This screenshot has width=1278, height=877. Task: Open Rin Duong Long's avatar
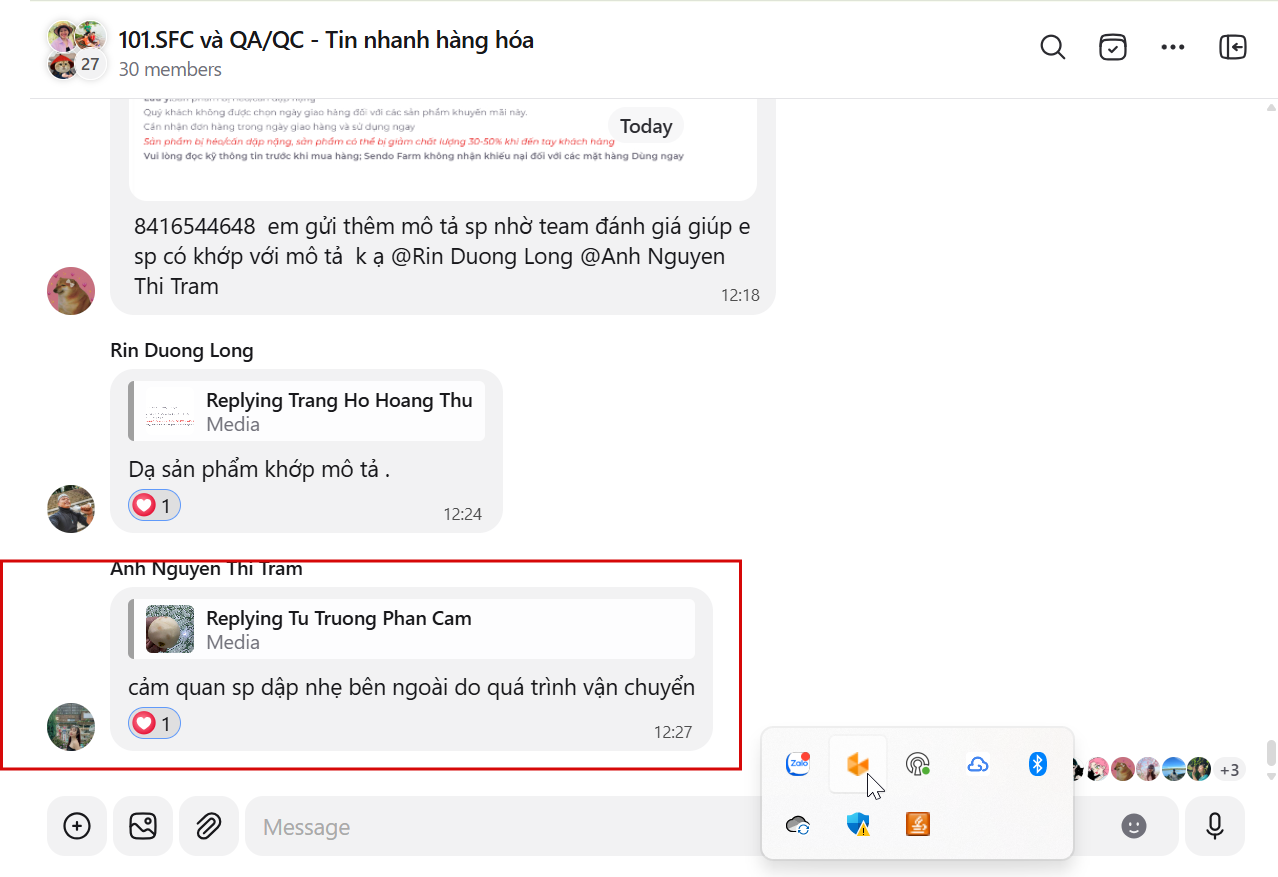pyautogui.click(x=71, y=509)
